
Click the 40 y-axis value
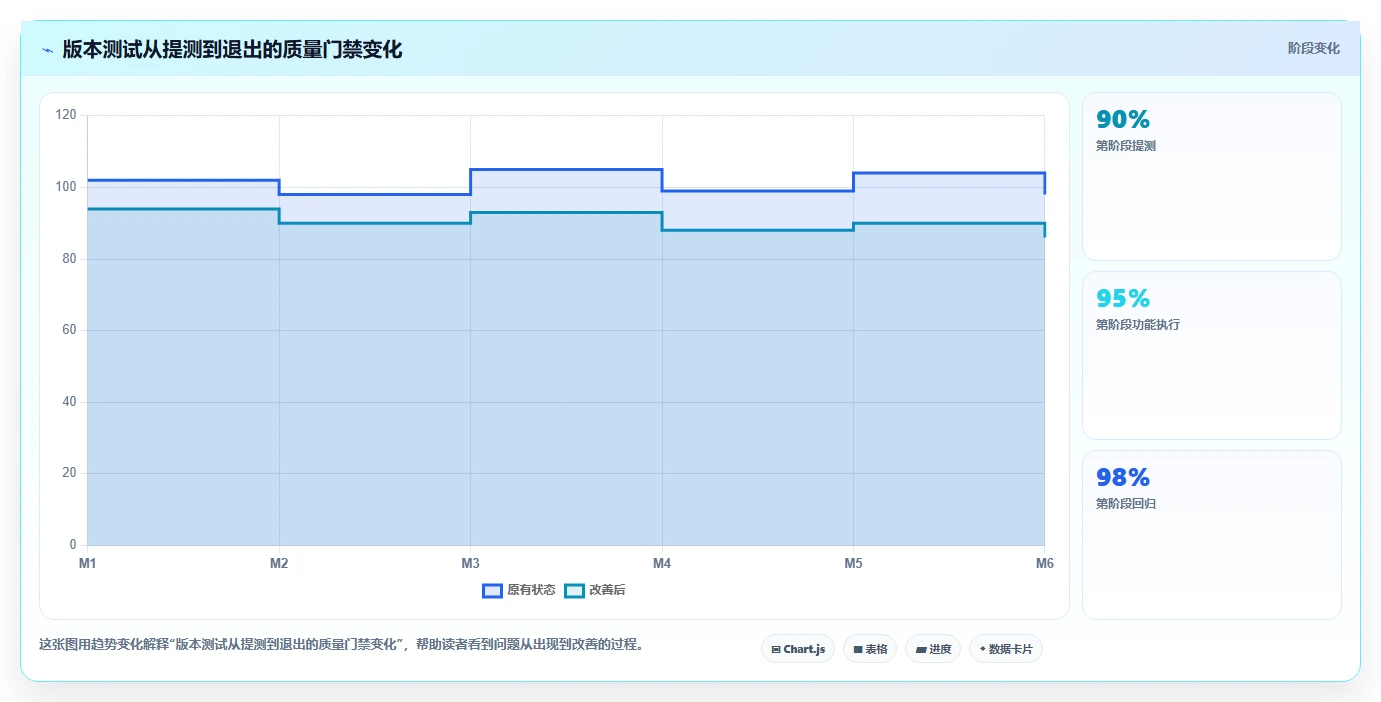tap(69, 402)
